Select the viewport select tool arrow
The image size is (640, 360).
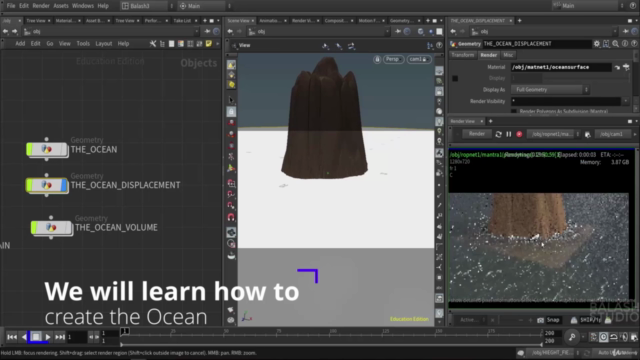tap(231, 100)
